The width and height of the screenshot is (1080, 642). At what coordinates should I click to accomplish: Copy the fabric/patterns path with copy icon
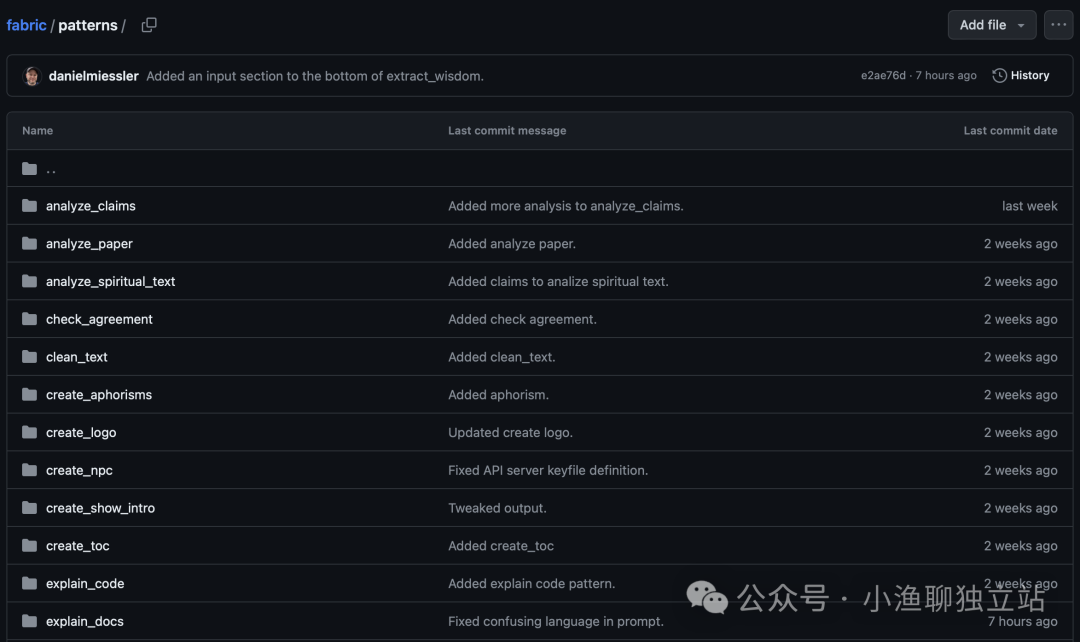(149, 25)
